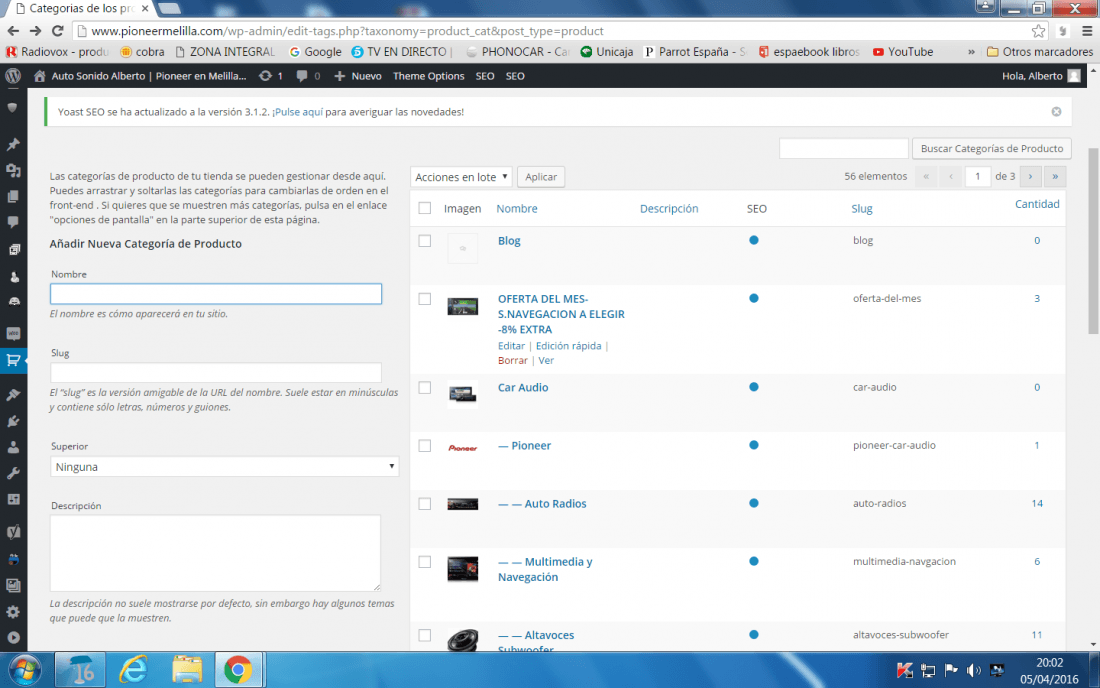Check the OFERTA DEL MES category checkbox
Viewport: 1100px width, 688px height.
point(424,299)
